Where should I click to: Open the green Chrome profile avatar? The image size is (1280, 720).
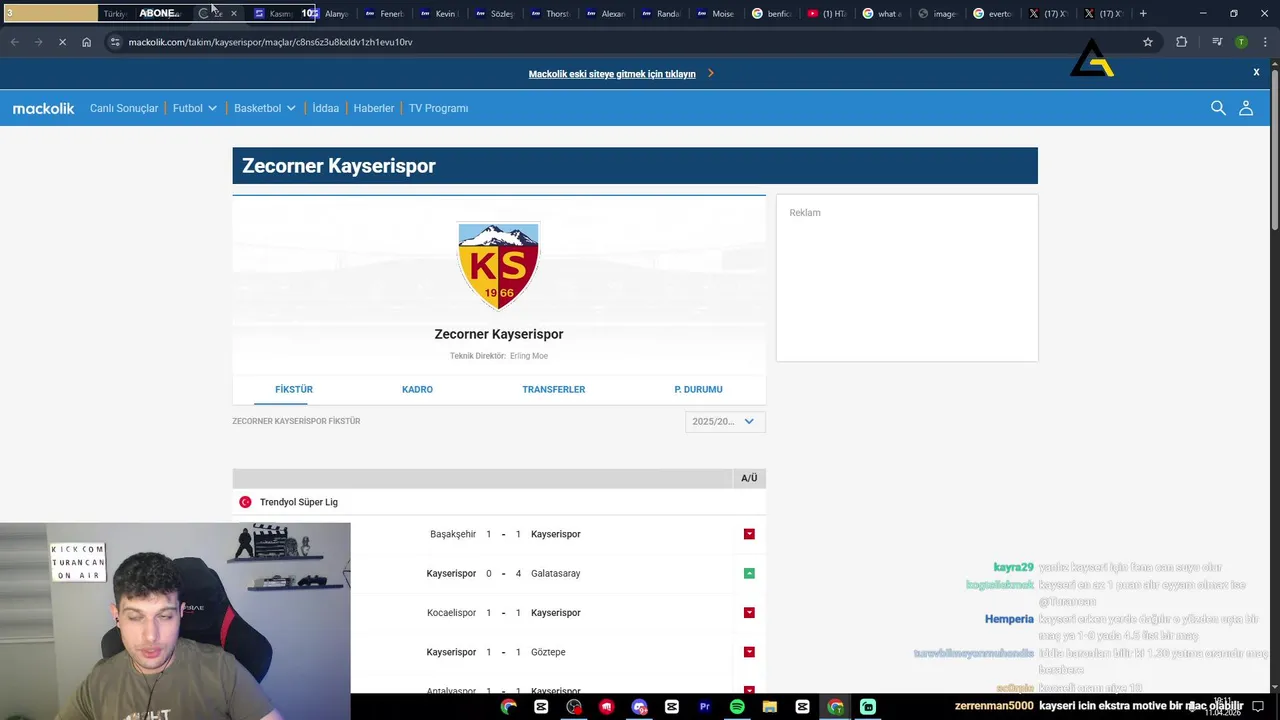[x=1241, y=42]
